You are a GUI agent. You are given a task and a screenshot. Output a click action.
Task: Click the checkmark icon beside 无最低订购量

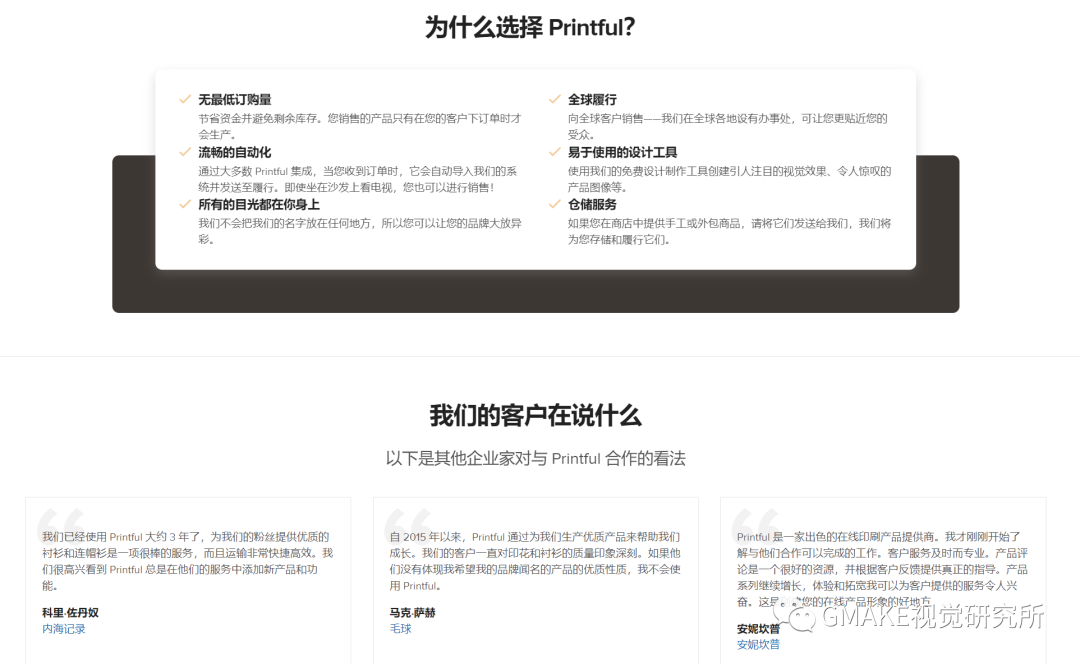(x=185, y=99)
